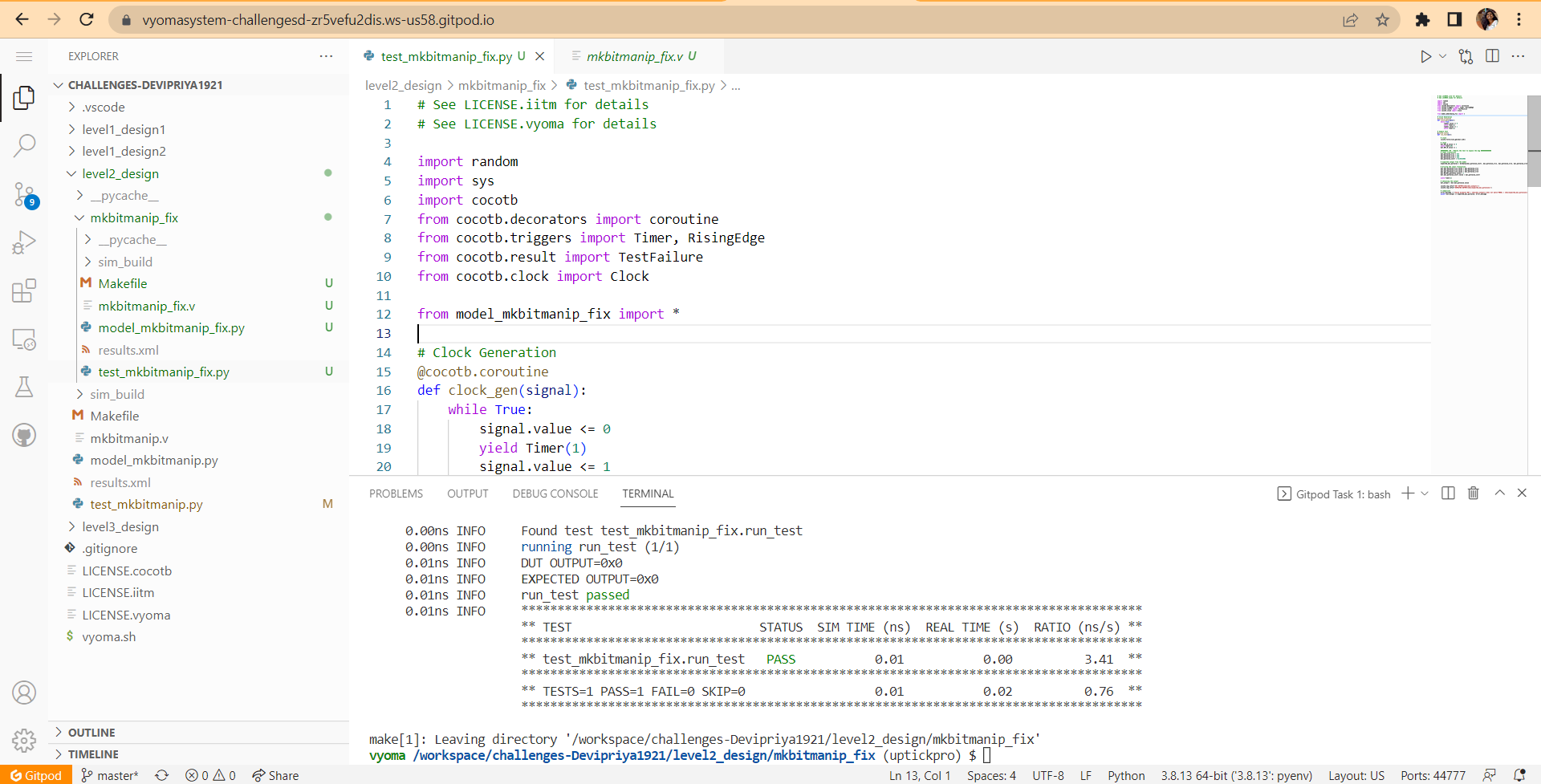This screenshot has height=784, width=1541.
Task: Run the Python file with play button
Action: click(x=1426, y=56)
